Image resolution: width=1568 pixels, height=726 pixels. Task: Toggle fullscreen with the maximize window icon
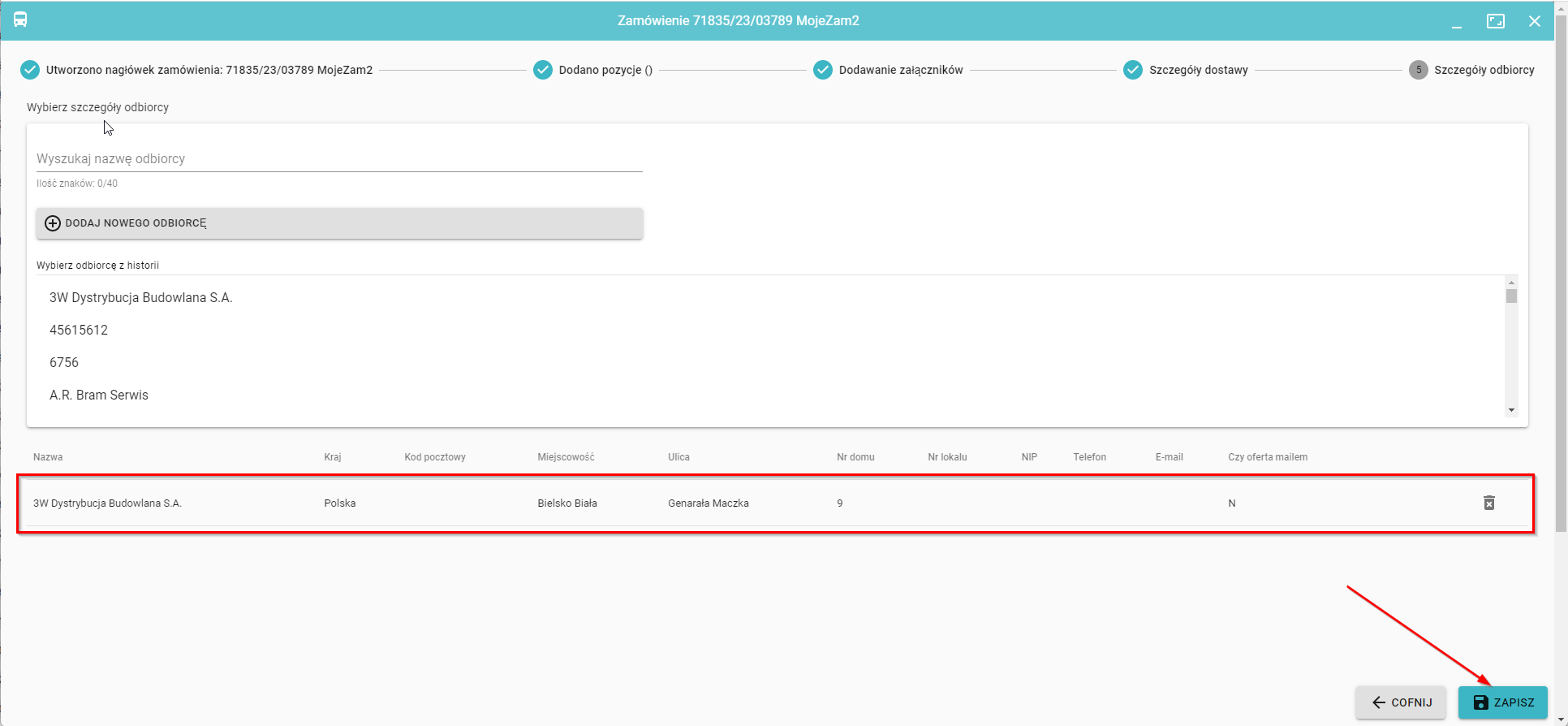[x=1495, y=21]
